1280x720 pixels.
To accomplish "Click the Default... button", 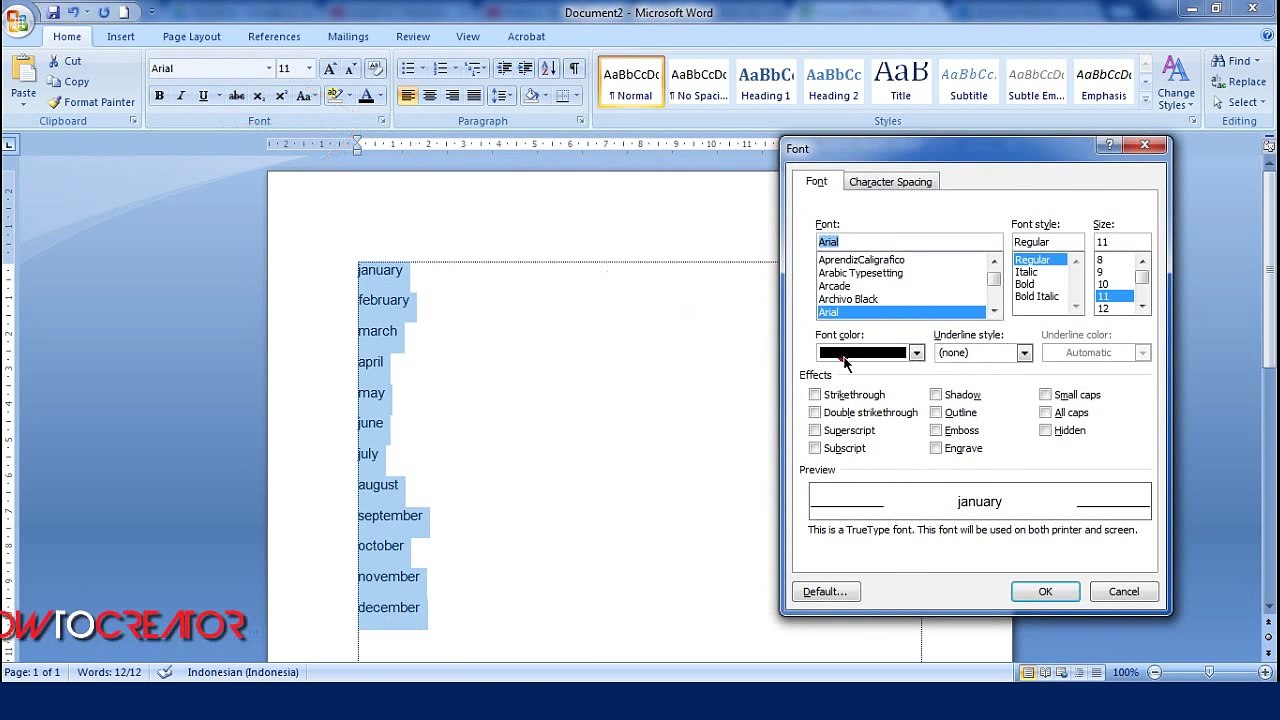I will pyautogui.click(x=825, y=592).
